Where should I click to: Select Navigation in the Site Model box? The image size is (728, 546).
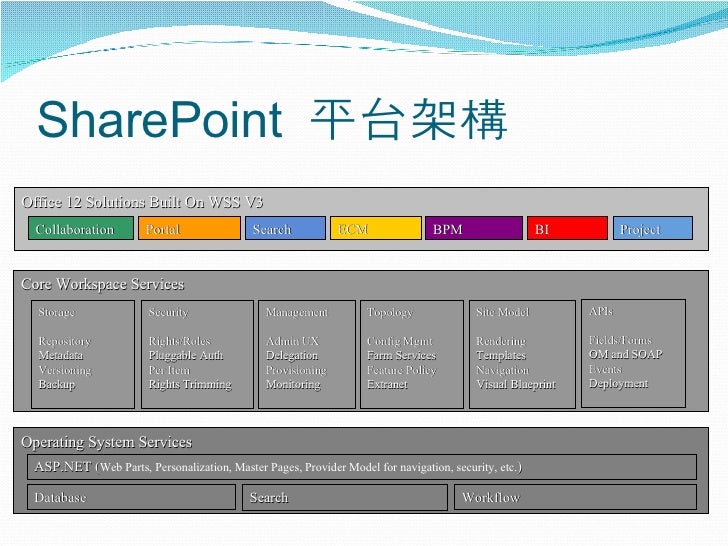tap(502, 370)
